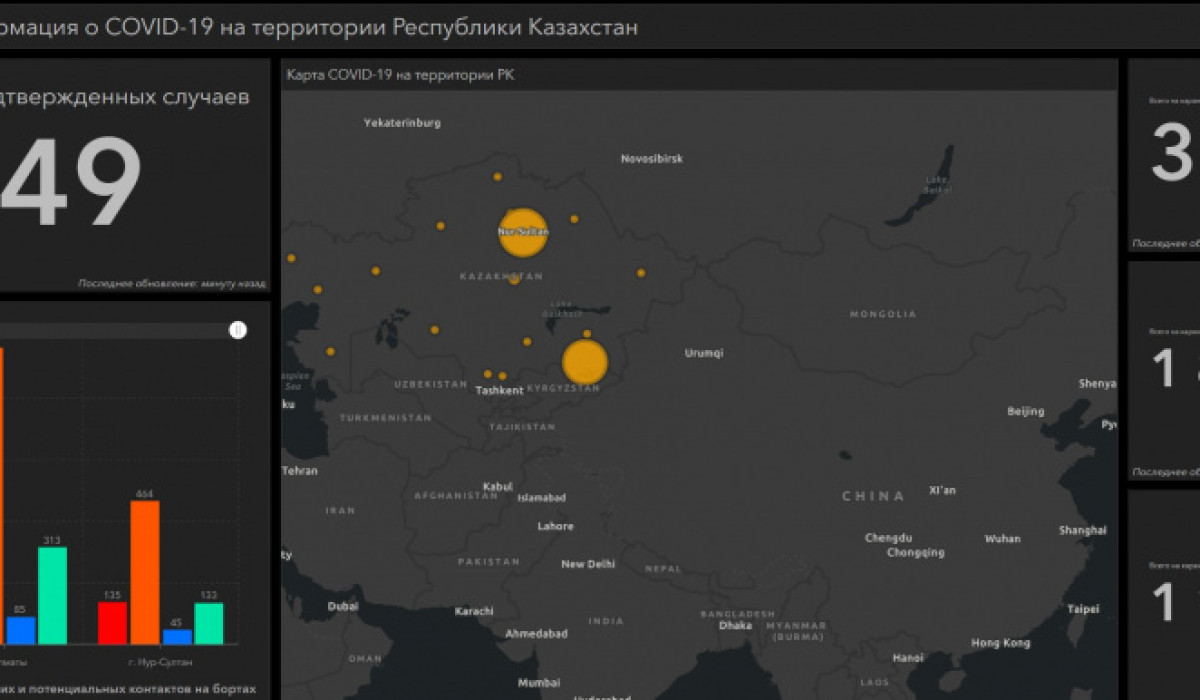The width and height of the screenshot is (1200, 700).
Task: Click the Islamabad city label
Action: (542, 498)
